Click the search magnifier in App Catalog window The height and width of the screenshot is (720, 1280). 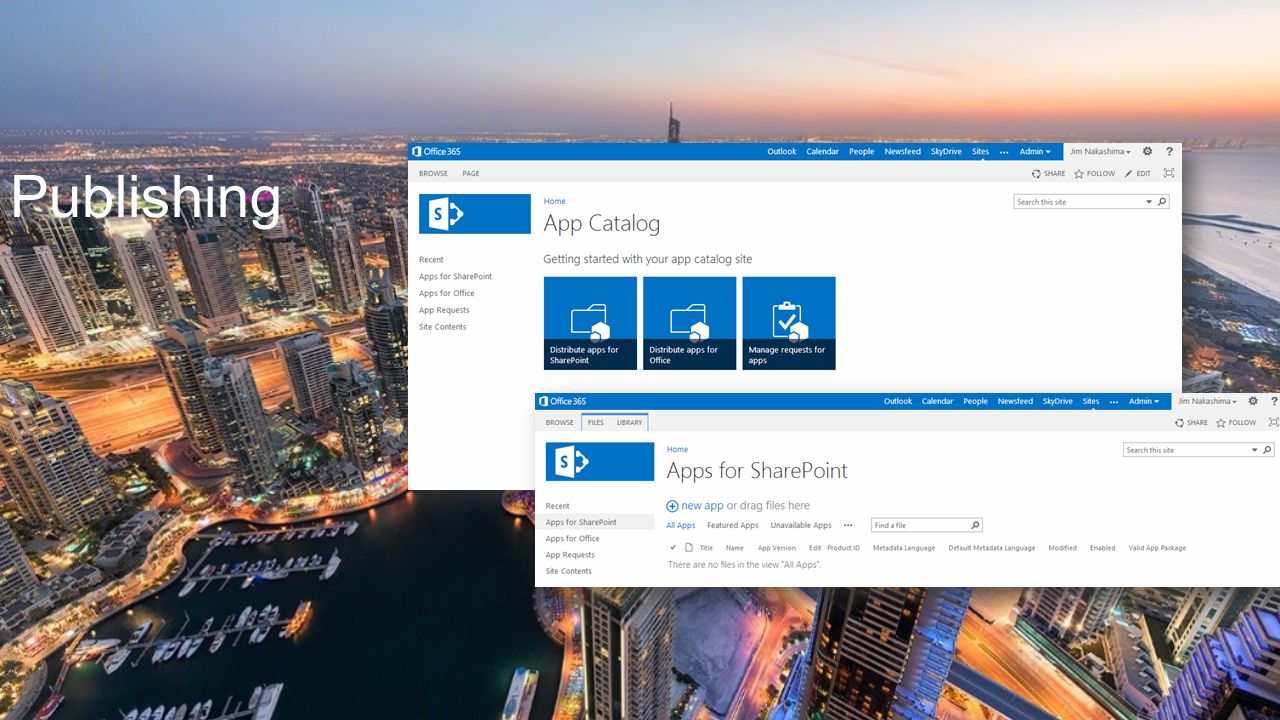pyautogui.click(x=1161, y=202)
